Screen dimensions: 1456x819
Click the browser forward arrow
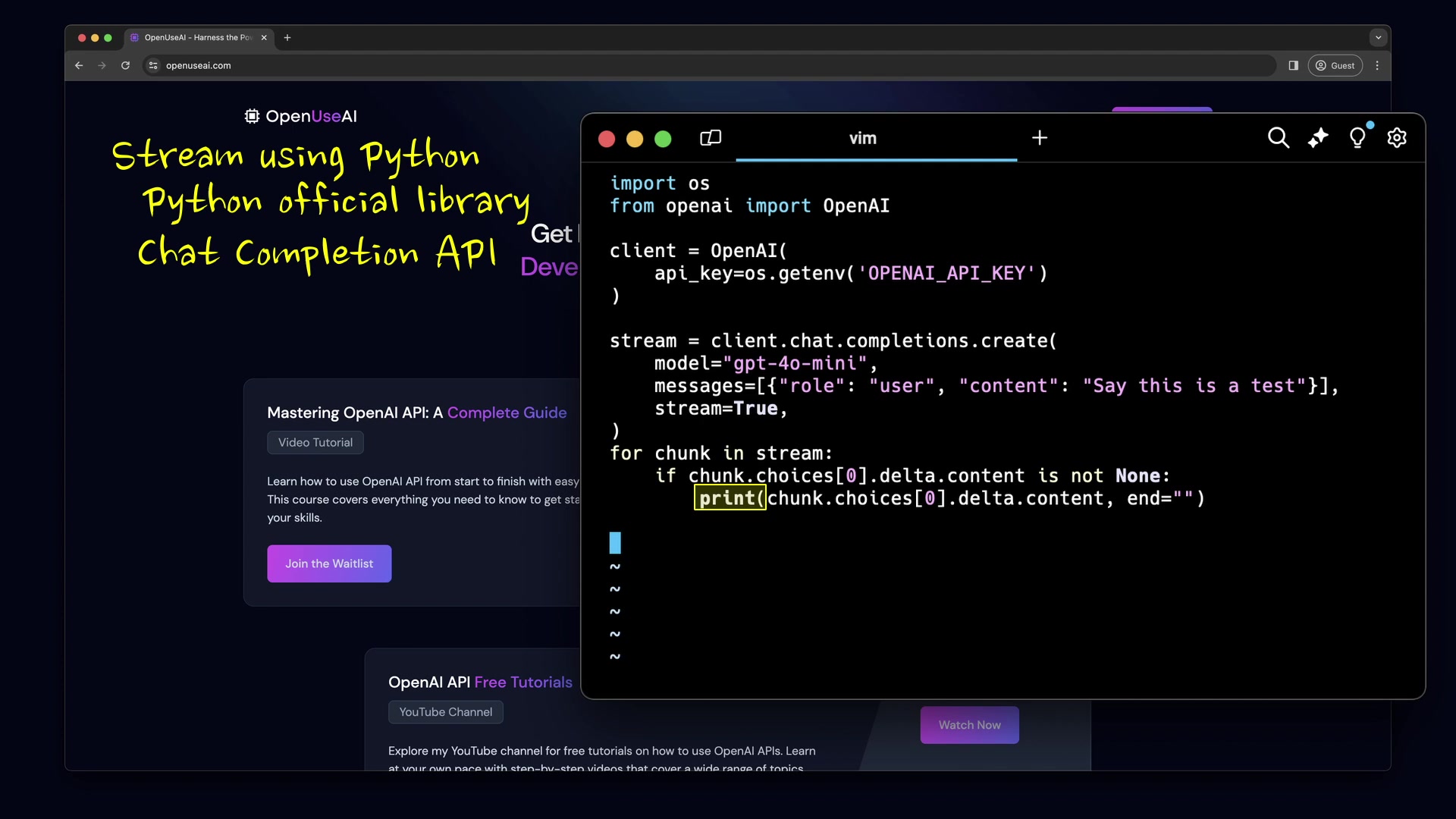102,65
